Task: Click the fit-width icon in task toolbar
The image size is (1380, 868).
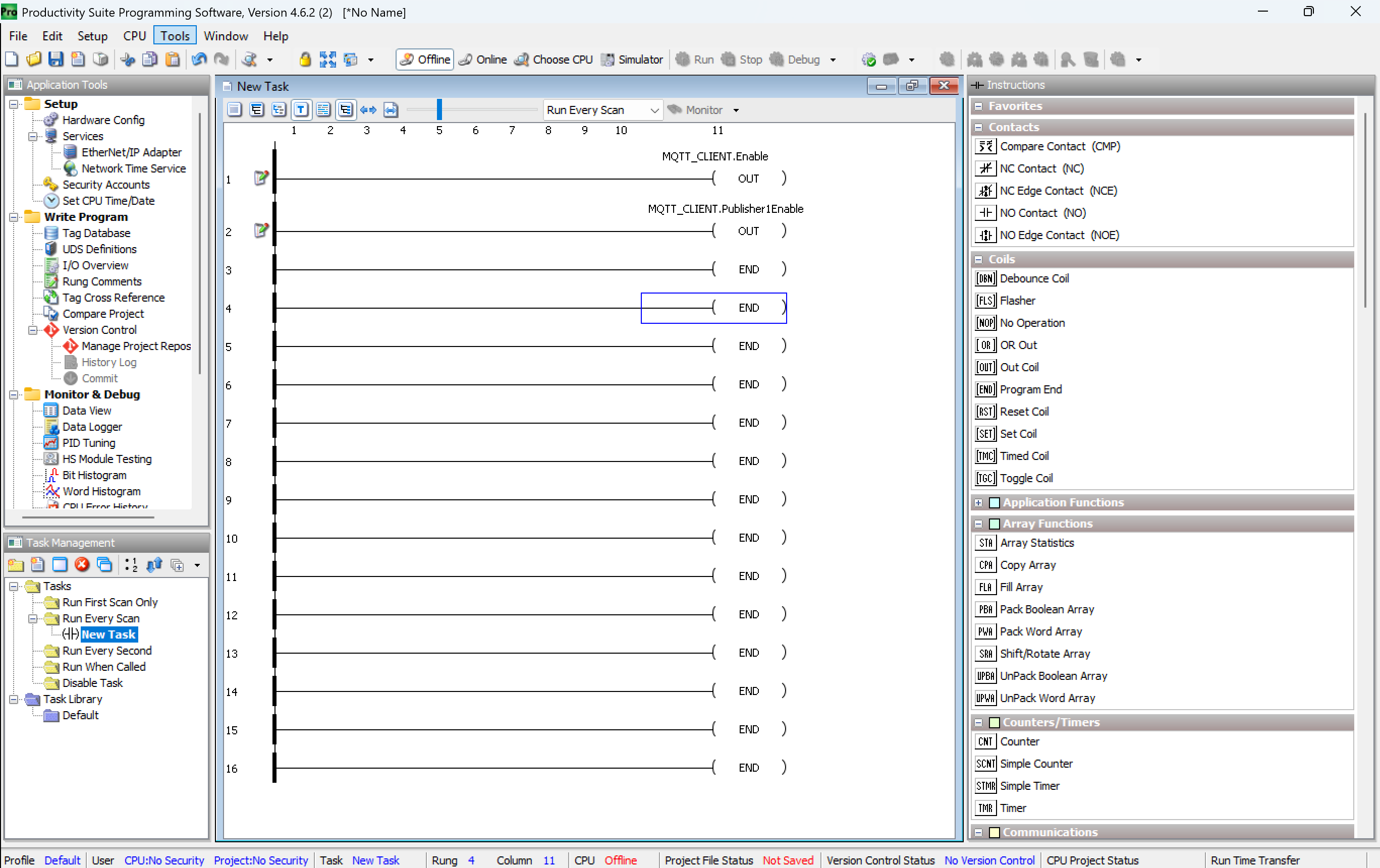Action: pyautogui.click(x=390, y=109)
